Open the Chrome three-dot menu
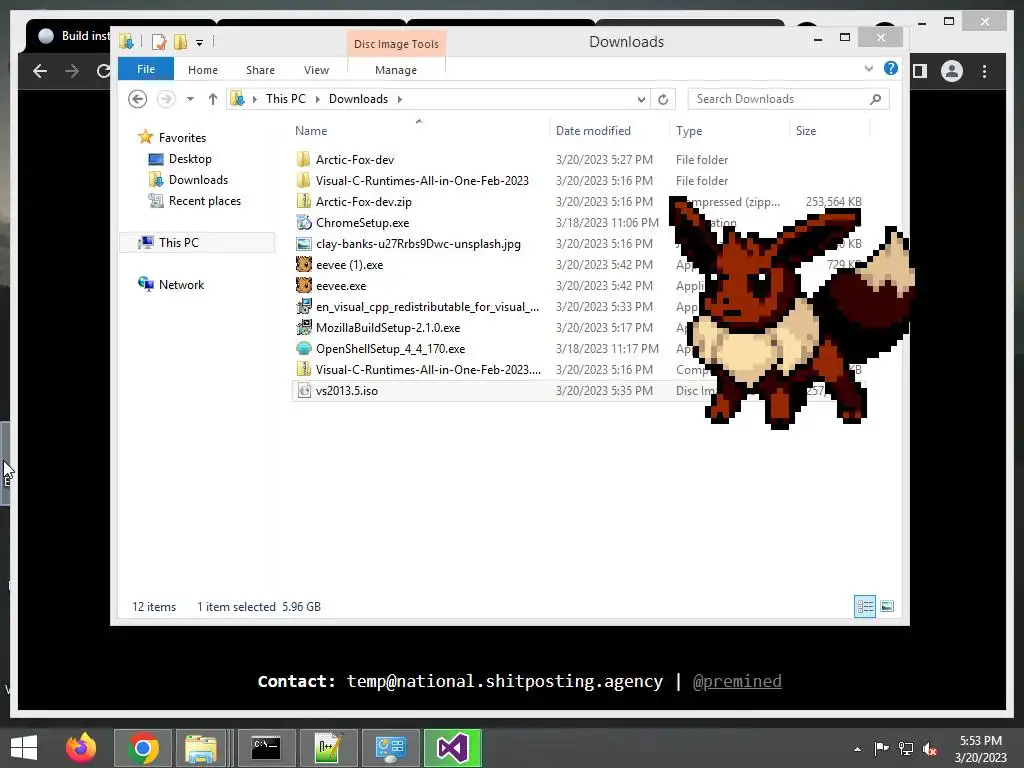 984,71
